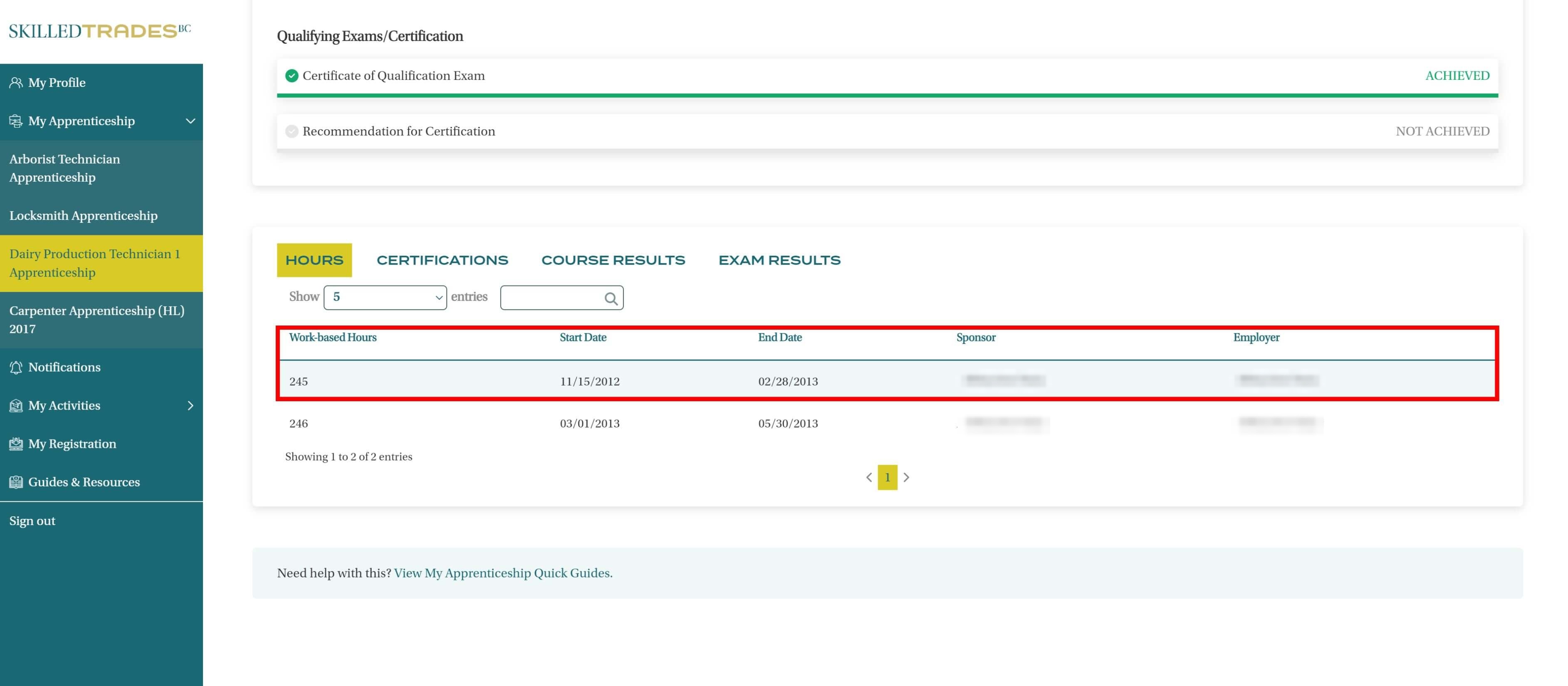This screenshot has width=1568, height=686.
Task: Go to next page of hours table
Action: pos(906,478)
